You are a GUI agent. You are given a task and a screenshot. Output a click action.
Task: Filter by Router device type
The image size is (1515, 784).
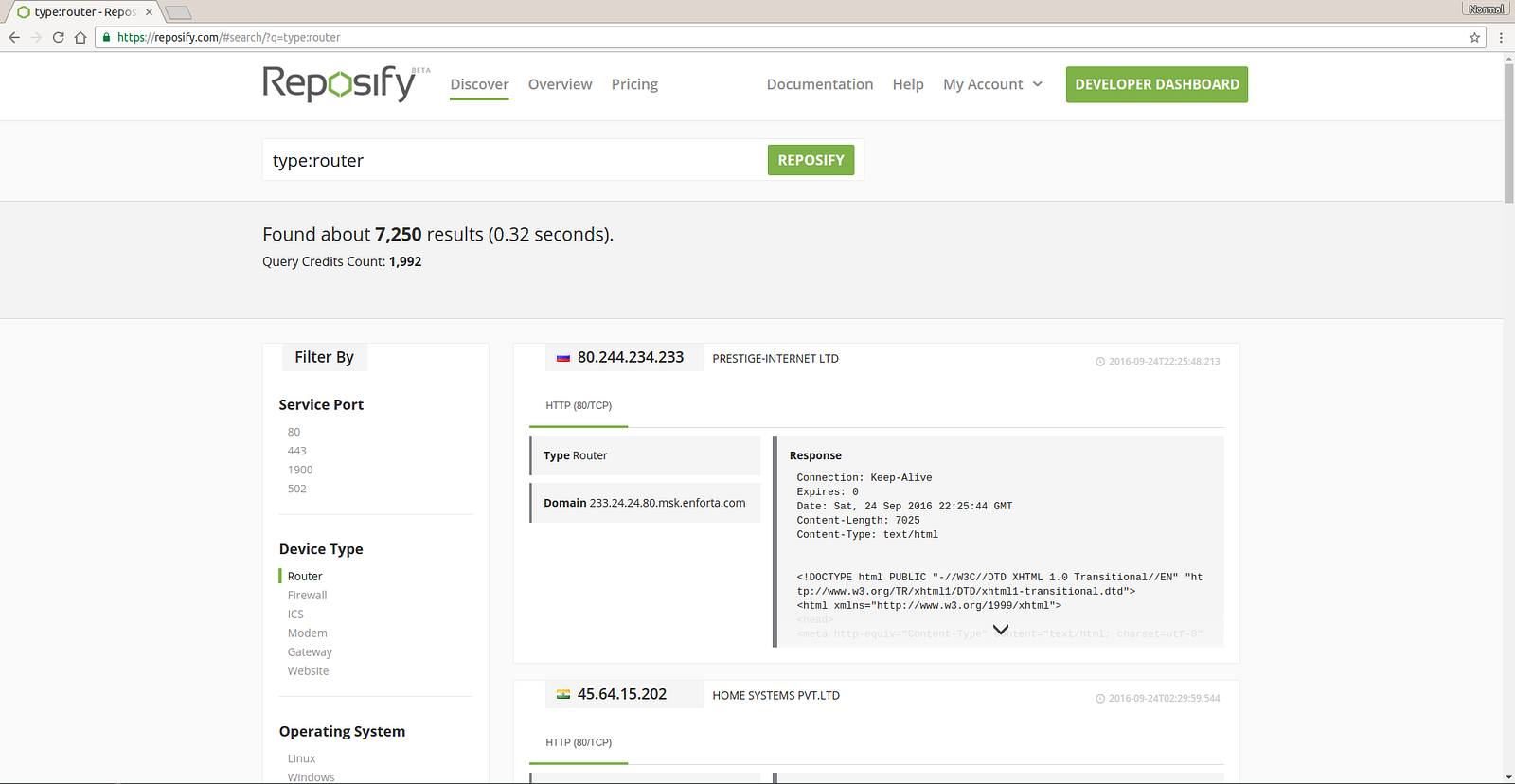tap(305, 576)
